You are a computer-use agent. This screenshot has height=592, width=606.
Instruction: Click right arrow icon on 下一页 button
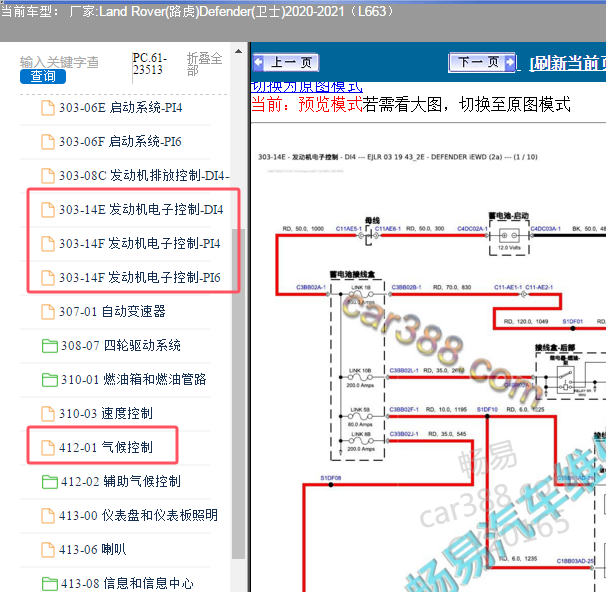[510, 62]
